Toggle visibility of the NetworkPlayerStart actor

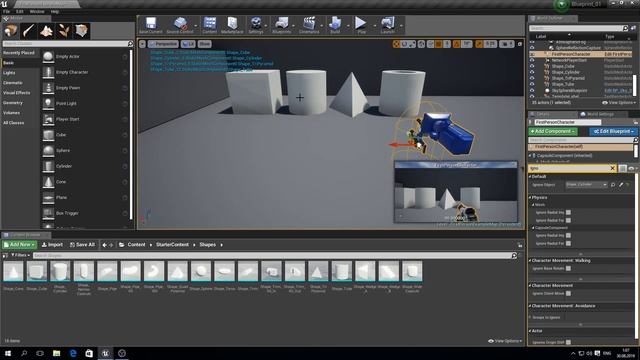point(532,60)
